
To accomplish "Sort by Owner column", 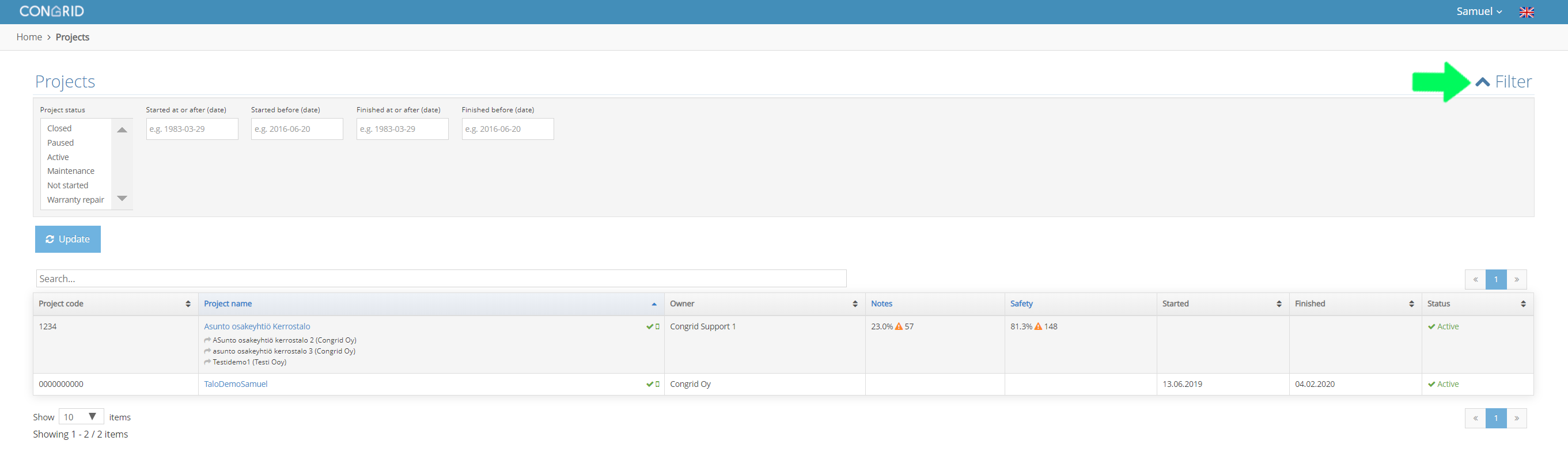I will point(764,304).
